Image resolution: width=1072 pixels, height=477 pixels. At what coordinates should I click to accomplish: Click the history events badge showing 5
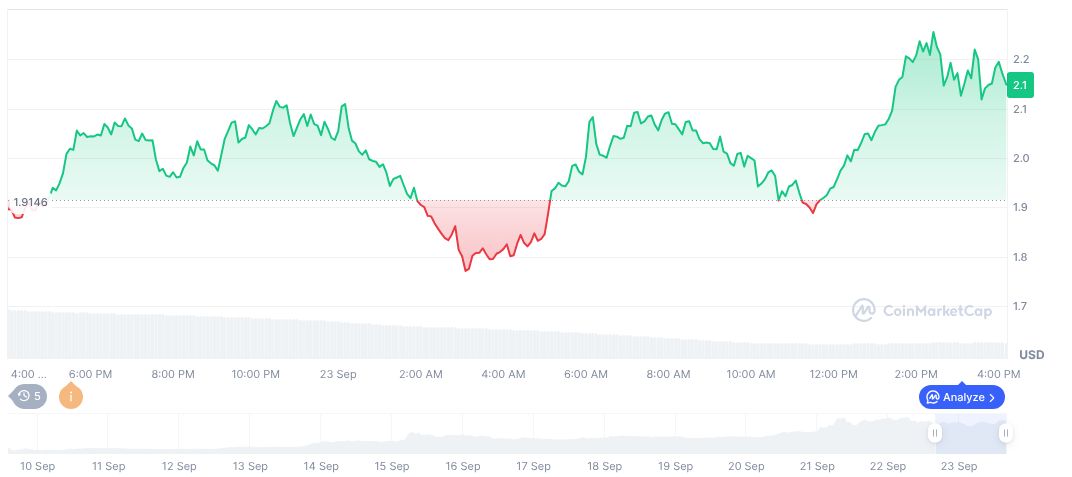tap(29, 396)
